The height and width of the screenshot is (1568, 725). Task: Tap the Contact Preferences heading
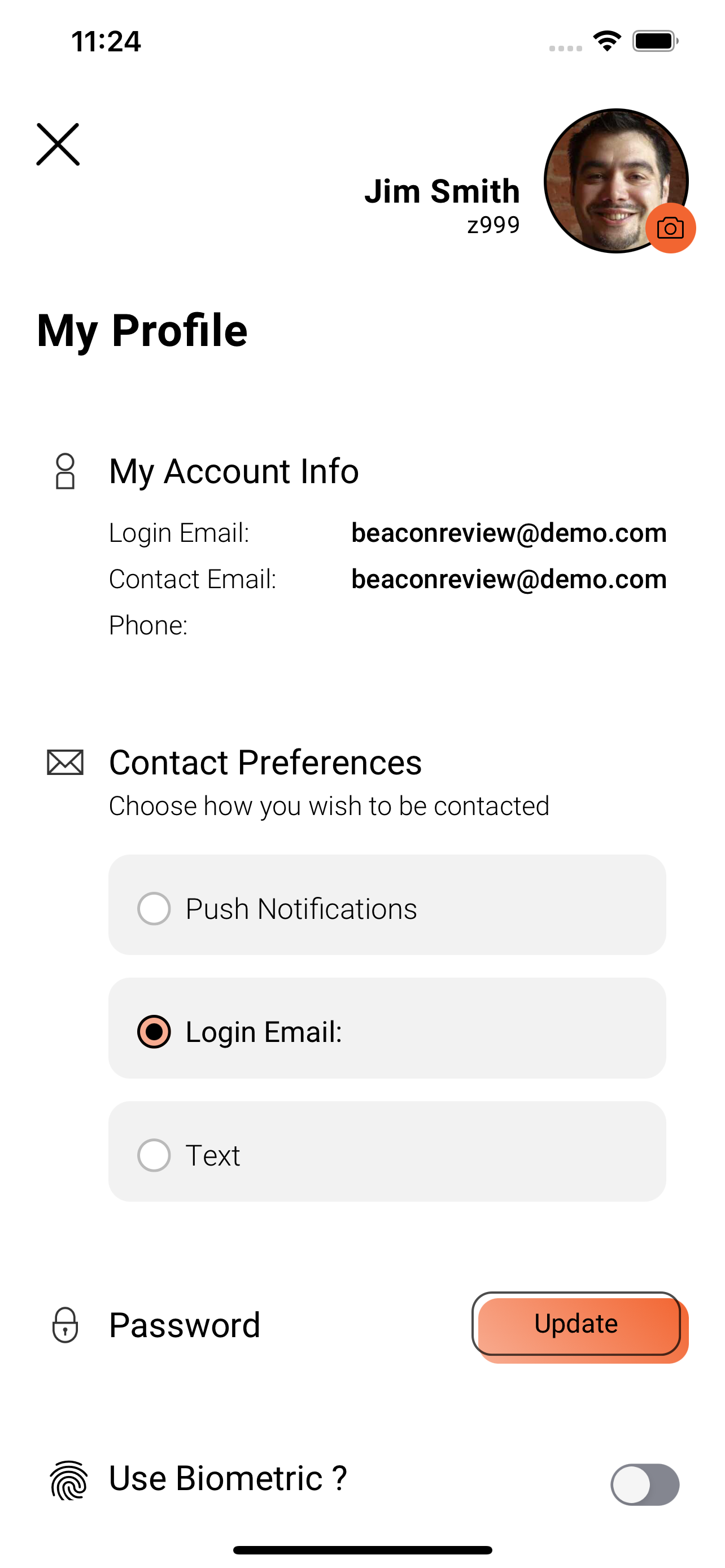point(265,762)
